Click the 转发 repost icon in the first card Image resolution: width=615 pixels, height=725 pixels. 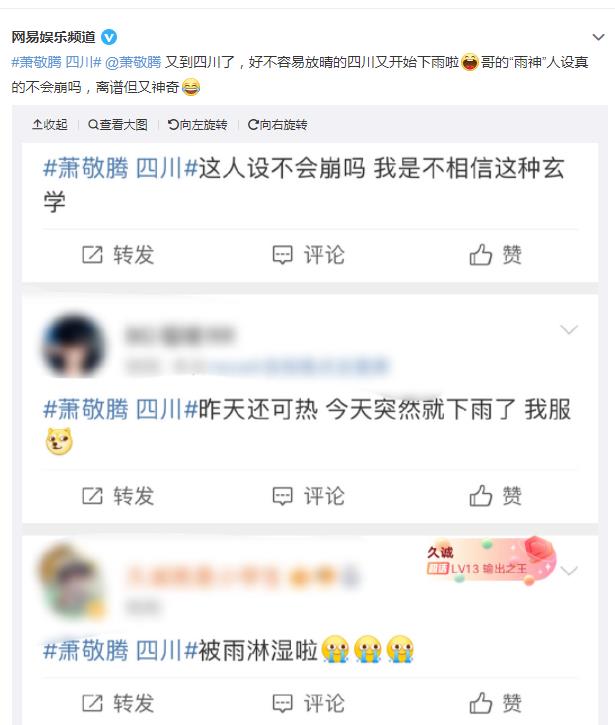click(x=92, y=255)
